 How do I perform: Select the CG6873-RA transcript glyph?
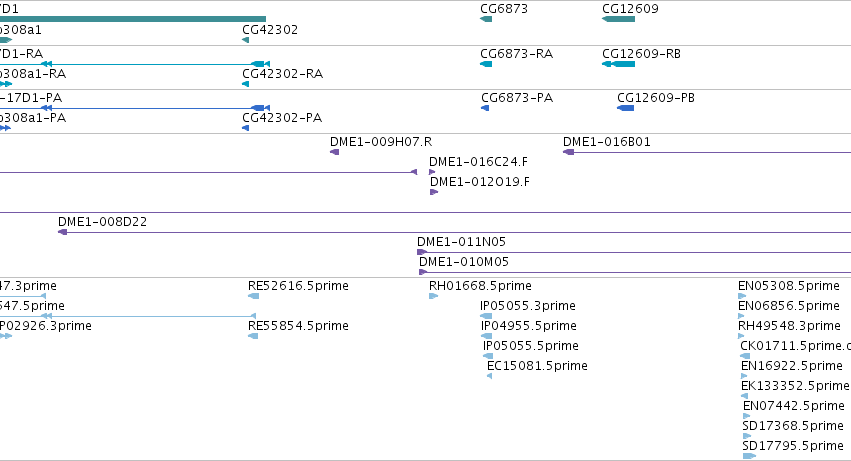point(486,64)
